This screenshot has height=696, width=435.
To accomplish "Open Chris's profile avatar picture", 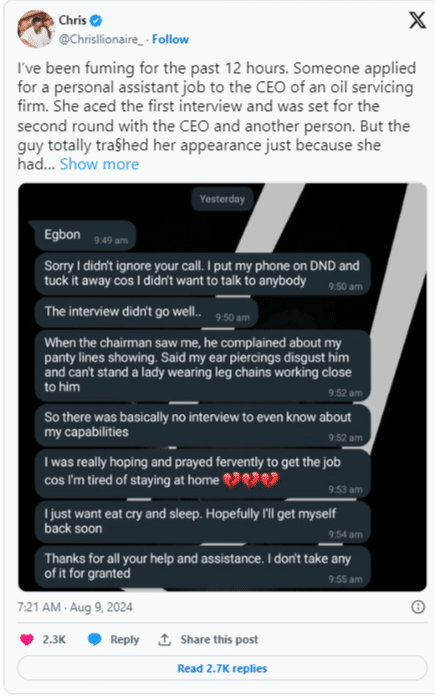I will 36,29.
